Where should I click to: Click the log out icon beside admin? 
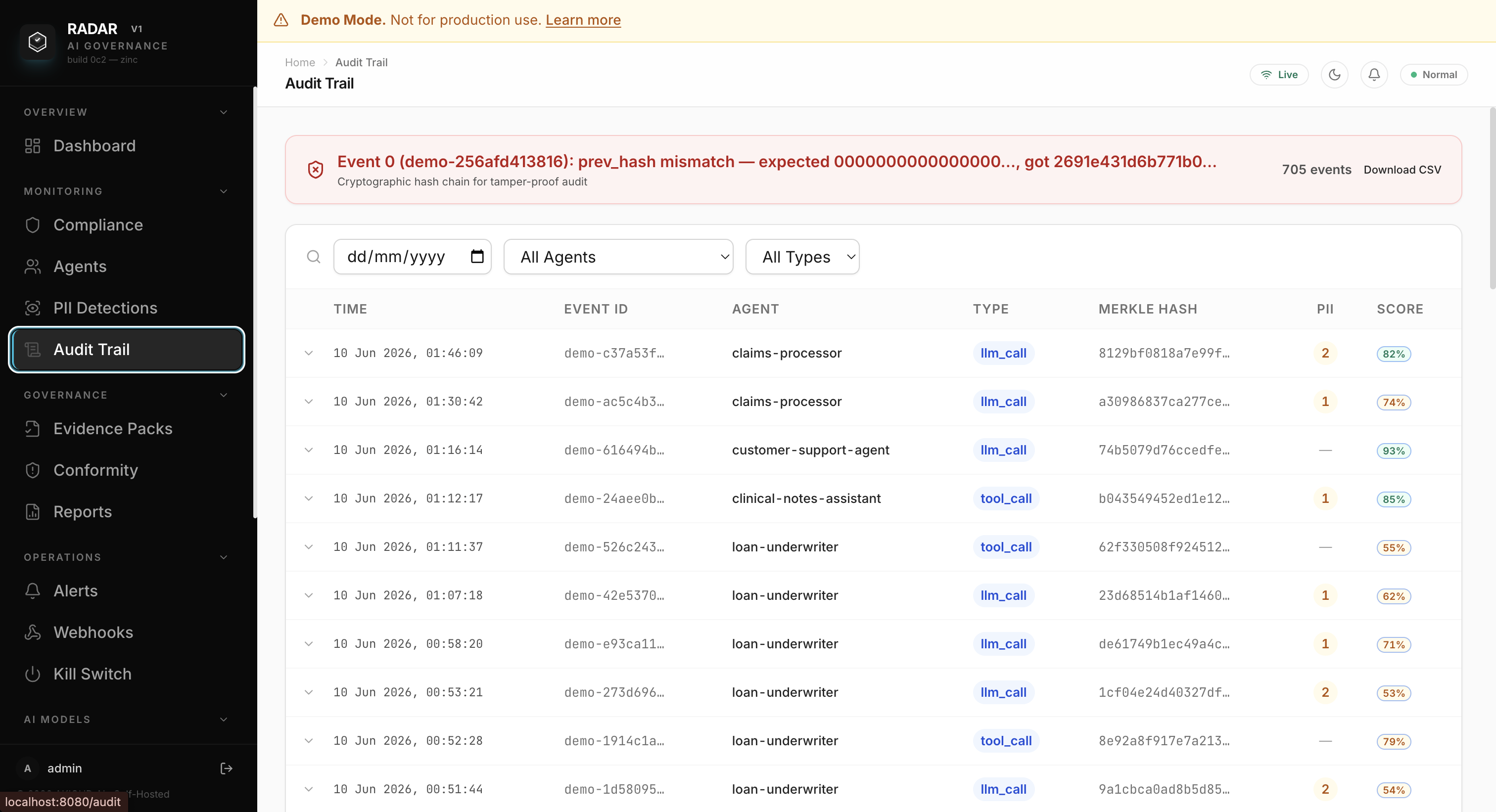(x=227, y=768)
